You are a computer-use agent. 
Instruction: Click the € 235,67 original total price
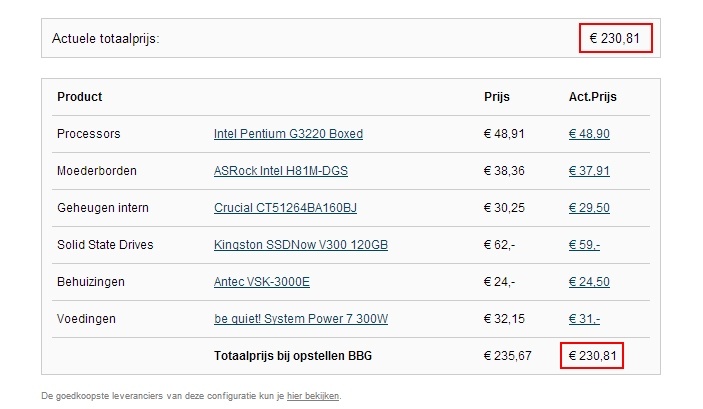[508, 356]
